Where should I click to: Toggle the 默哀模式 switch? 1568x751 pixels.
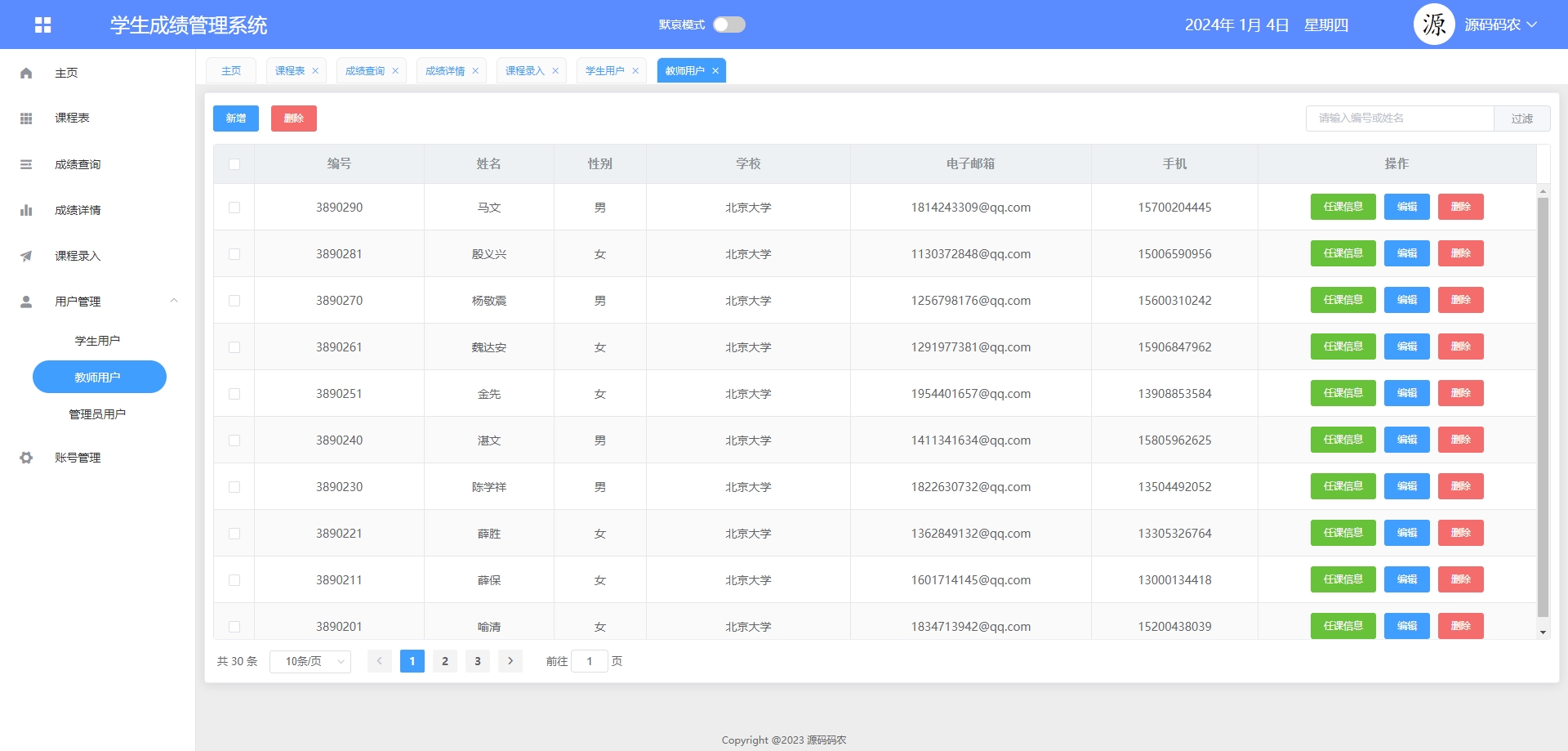(729, 25)
